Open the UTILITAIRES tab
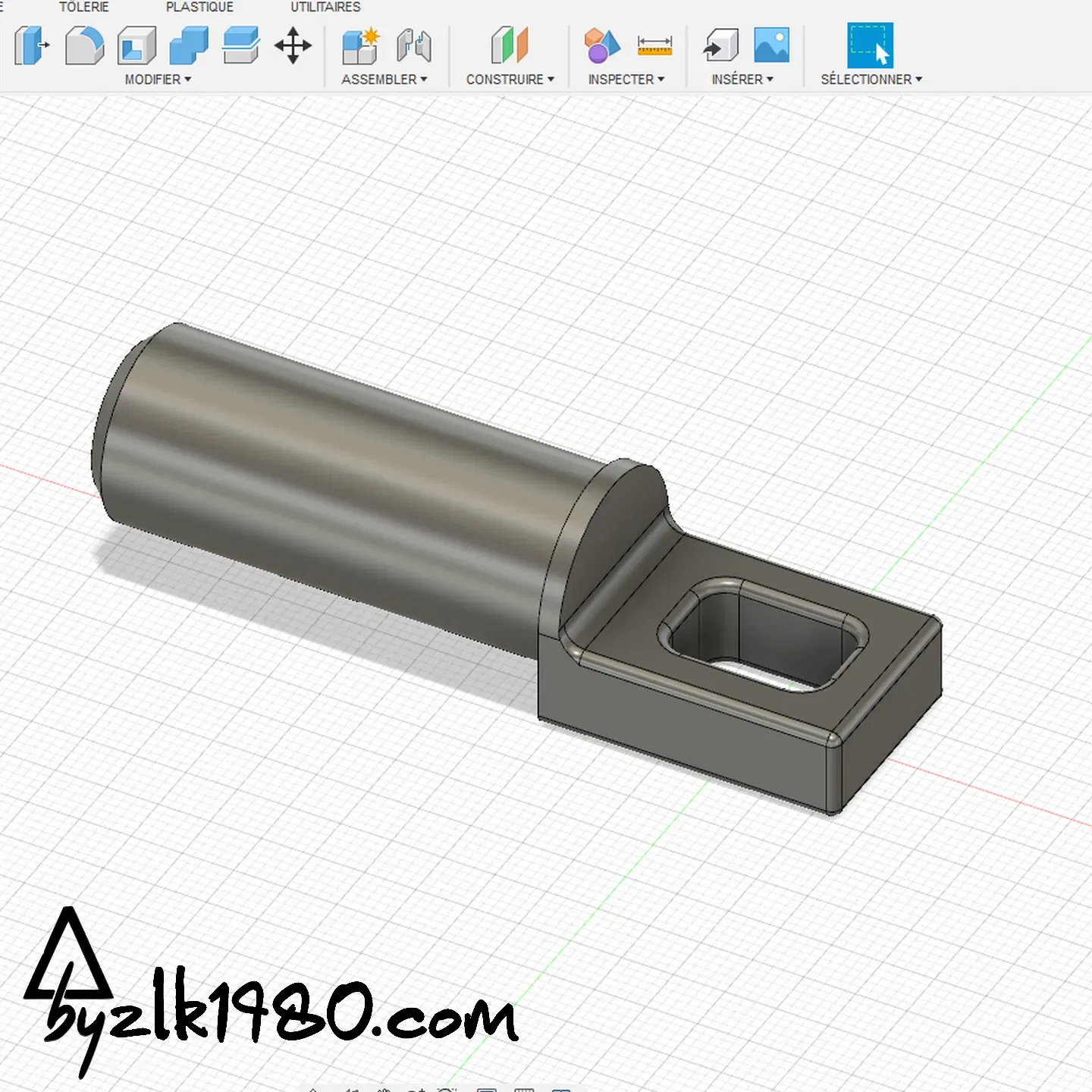Viewport: 1092px width, 1092px height. pyautogui.click(x=325, y=7)
